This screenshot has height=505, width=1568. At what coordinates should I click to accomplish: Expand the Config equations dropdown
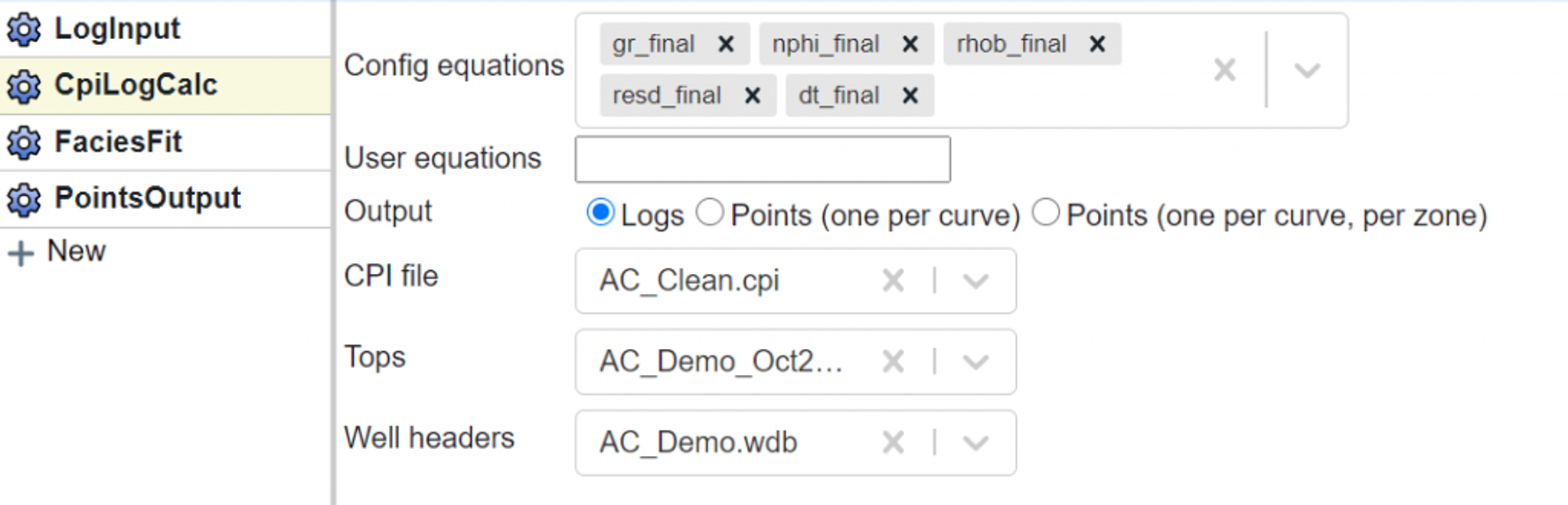click(x=1307, y=70)
